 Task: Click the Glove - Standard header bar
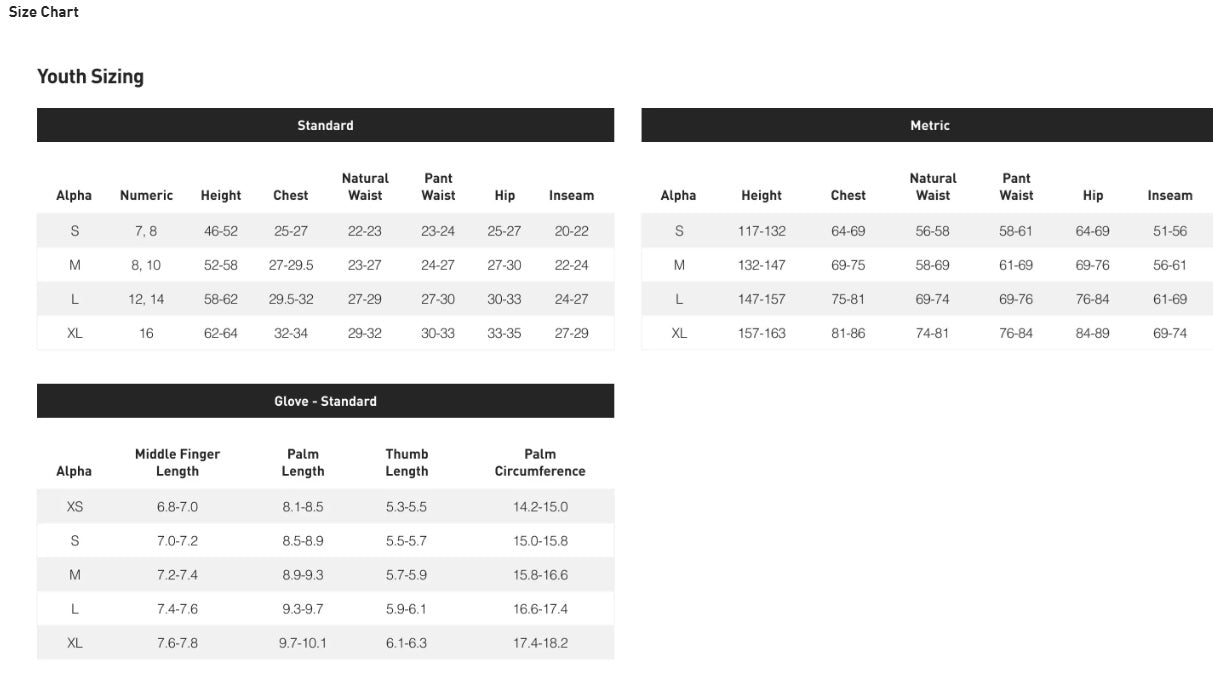[x=325, y=401]
